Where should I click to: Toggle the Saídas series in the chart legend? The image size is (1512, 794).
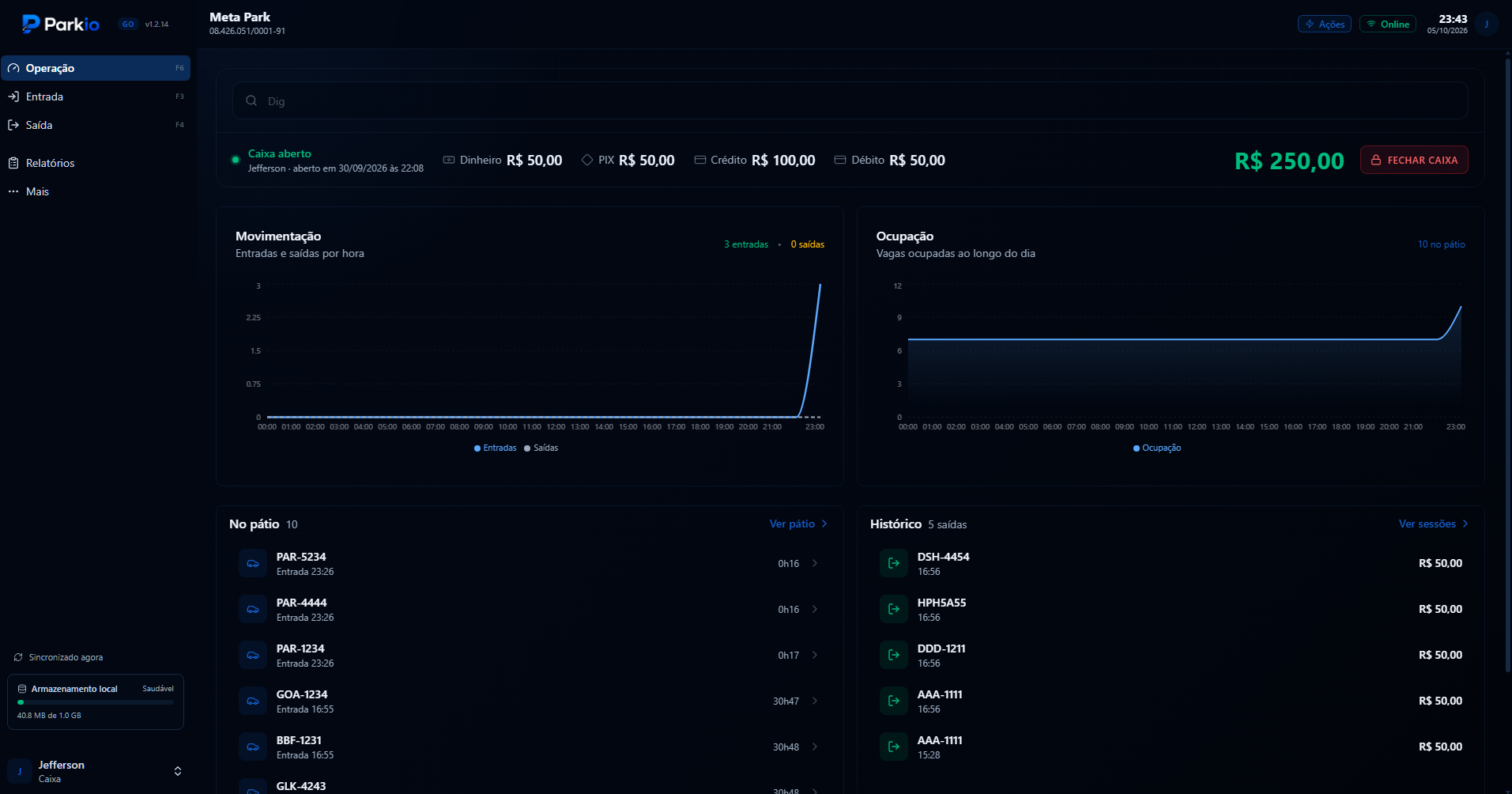(x=541, y=448)
